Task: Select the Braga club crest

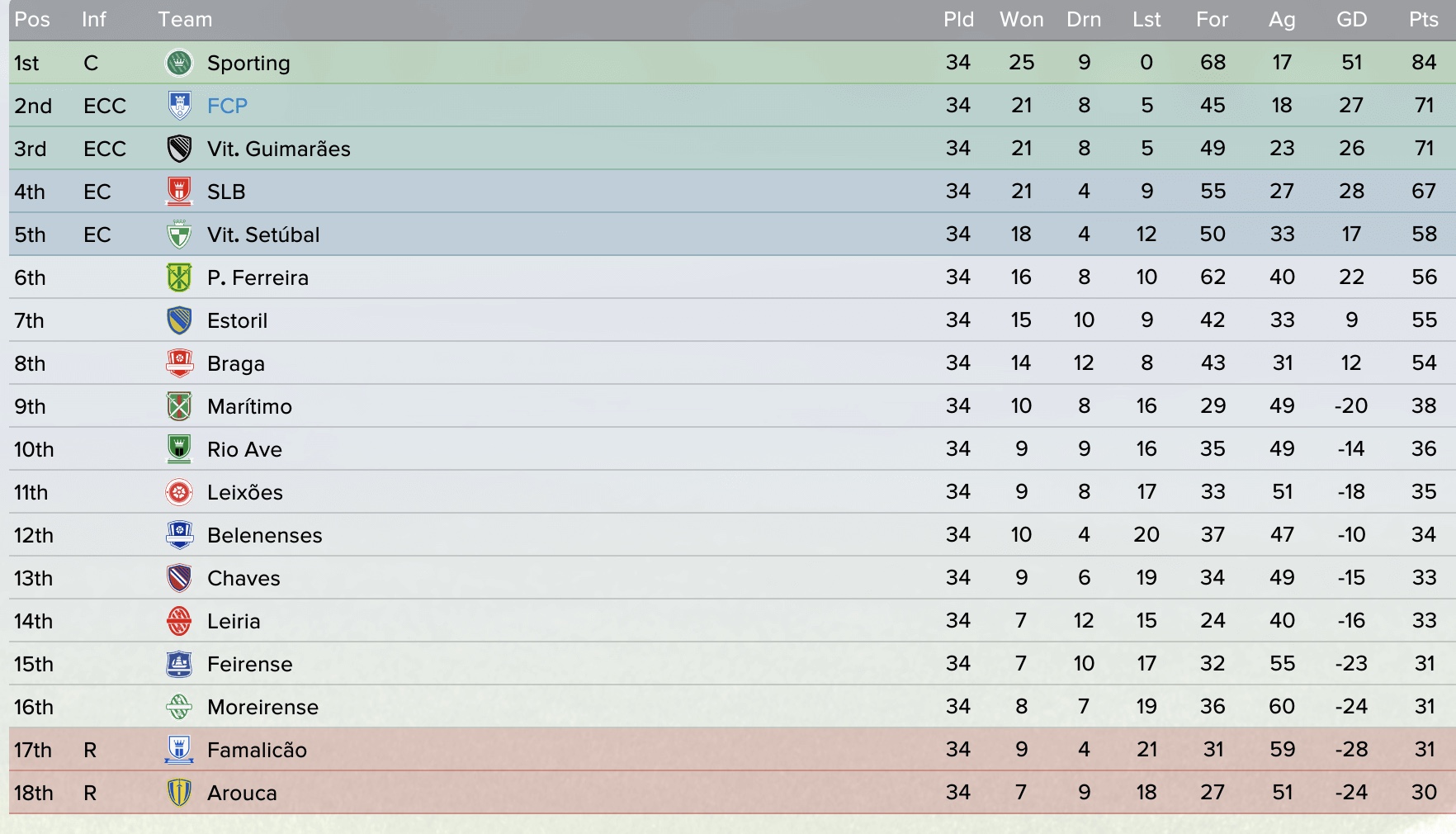Action: [179, 363]
